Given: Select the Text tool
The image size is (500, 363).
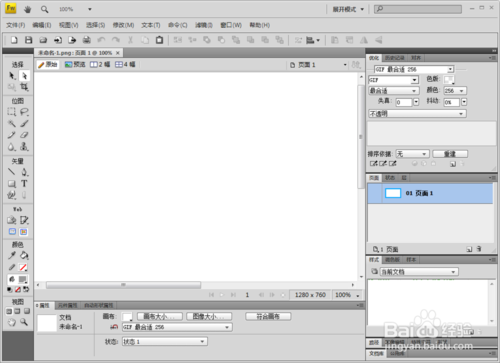Looking at the screenshot, I should pos(24,184).
